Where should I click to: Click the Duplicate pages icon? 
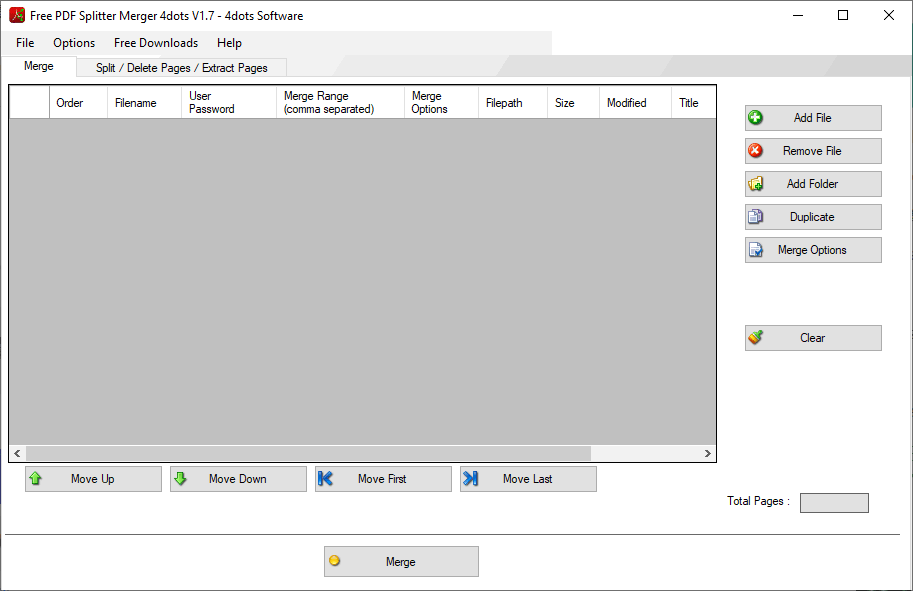(x=755, y=217)
